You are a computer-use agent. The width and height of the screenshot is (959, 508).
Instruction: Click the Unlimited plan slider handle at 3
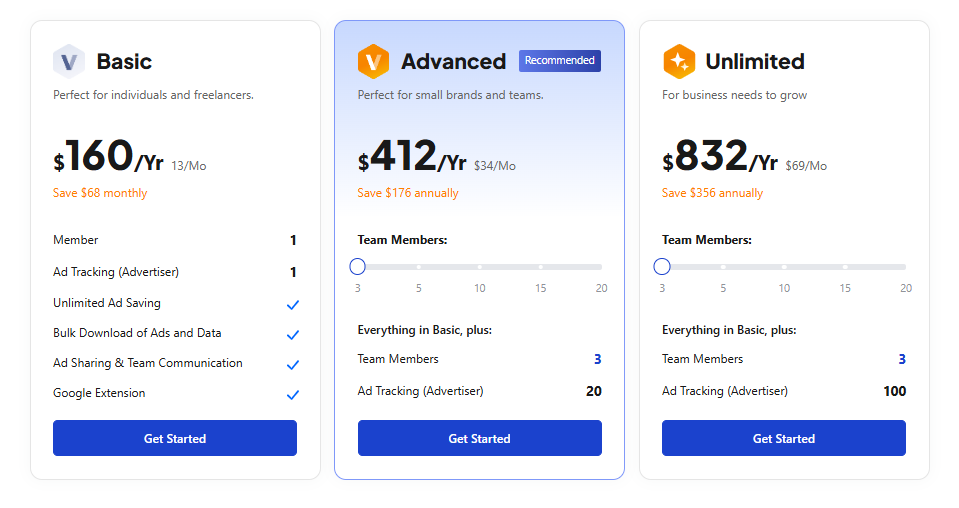click(x=662, y=267)
